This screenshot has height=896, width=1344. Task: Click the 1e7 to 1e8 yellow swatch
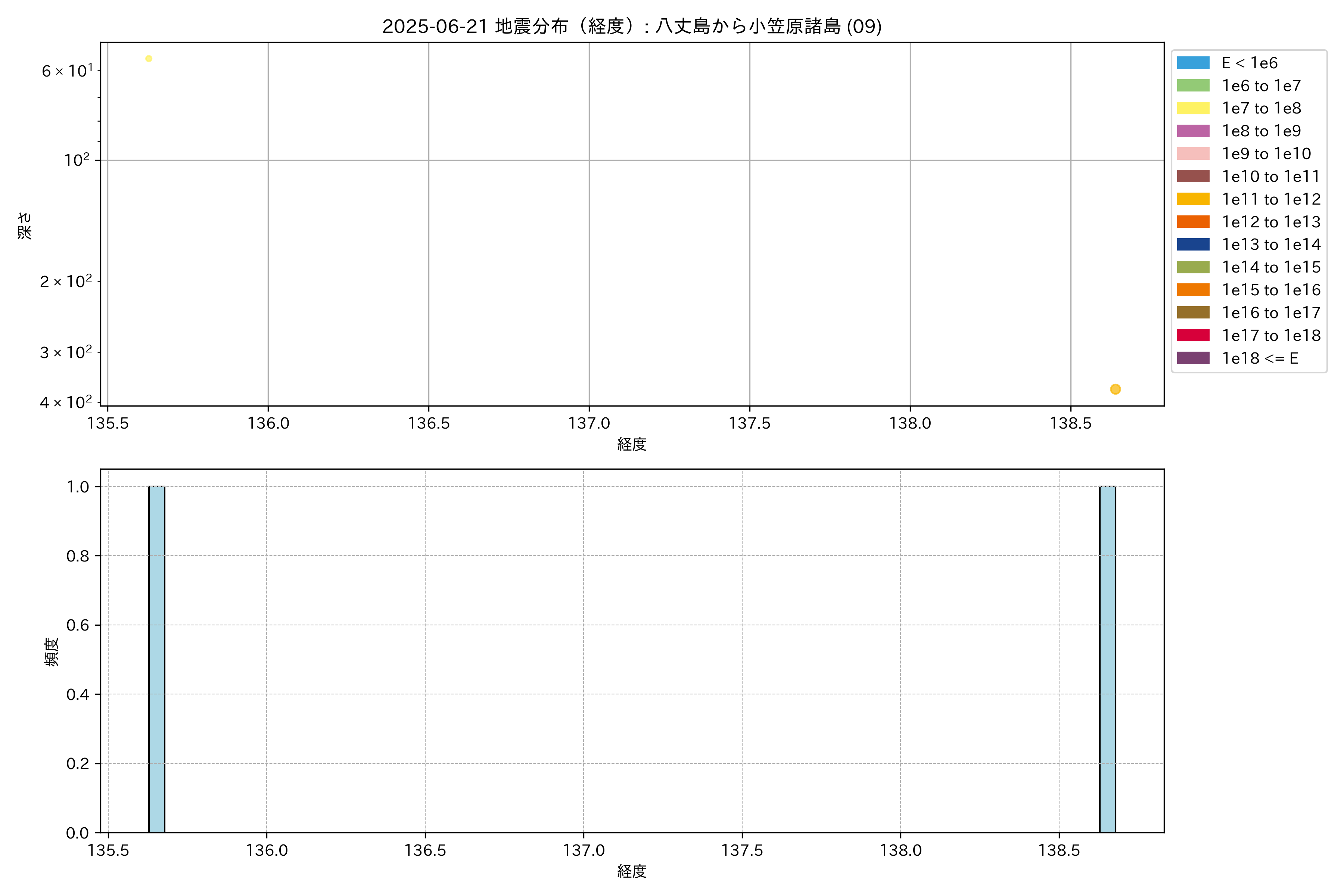1192,108
